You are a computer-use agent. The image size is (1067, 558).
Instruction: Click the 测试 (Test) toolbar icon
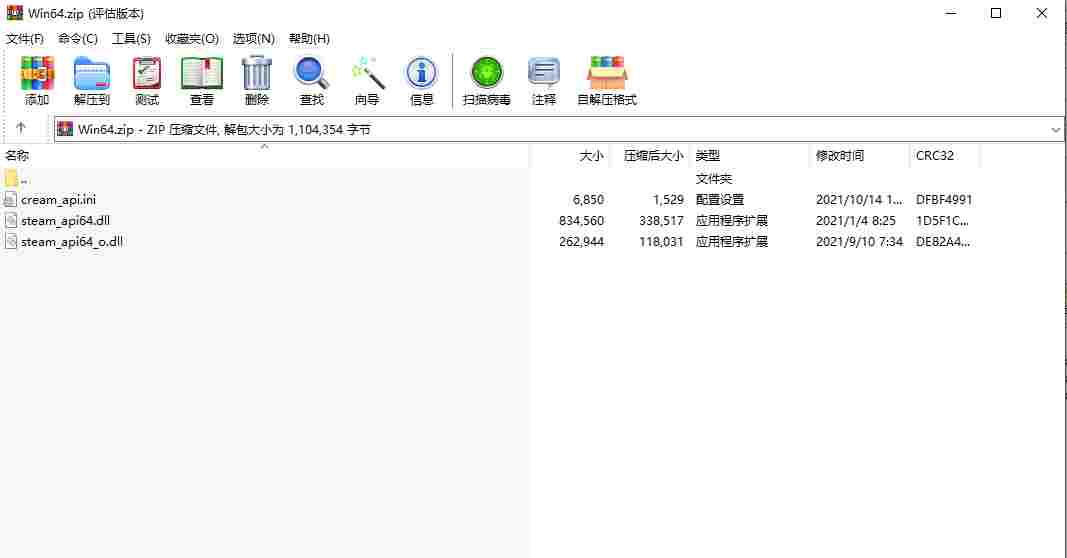147,73
